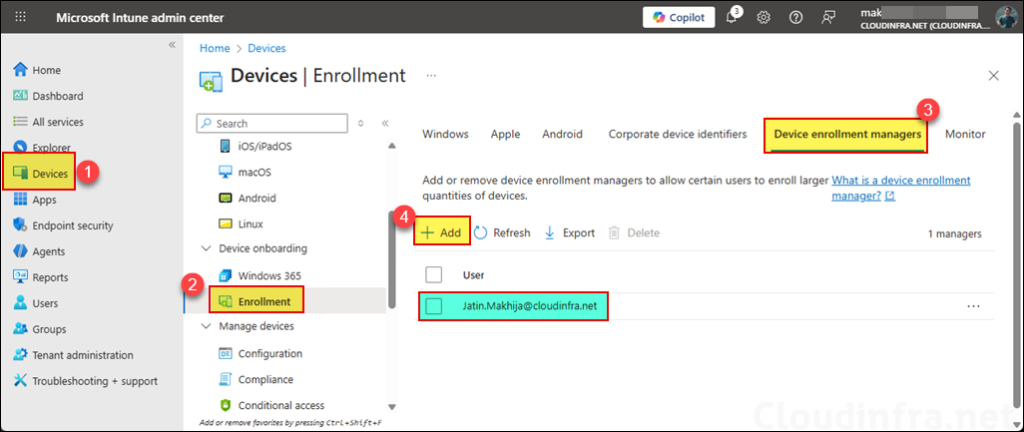Image resolution: width=1024 pixels, height=432 pixels.
Task: Open the Settings gear icon
Action: point(763,18)
